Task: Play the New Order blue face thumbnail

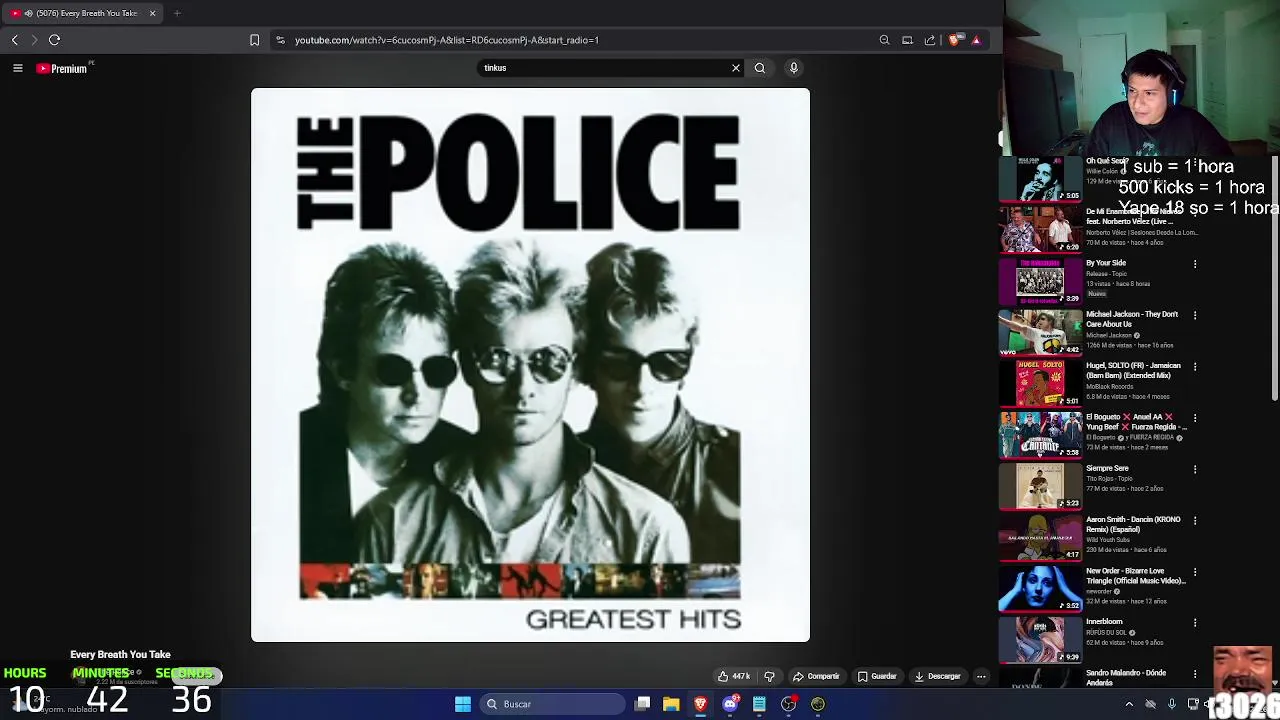Action: [1040, 589]
